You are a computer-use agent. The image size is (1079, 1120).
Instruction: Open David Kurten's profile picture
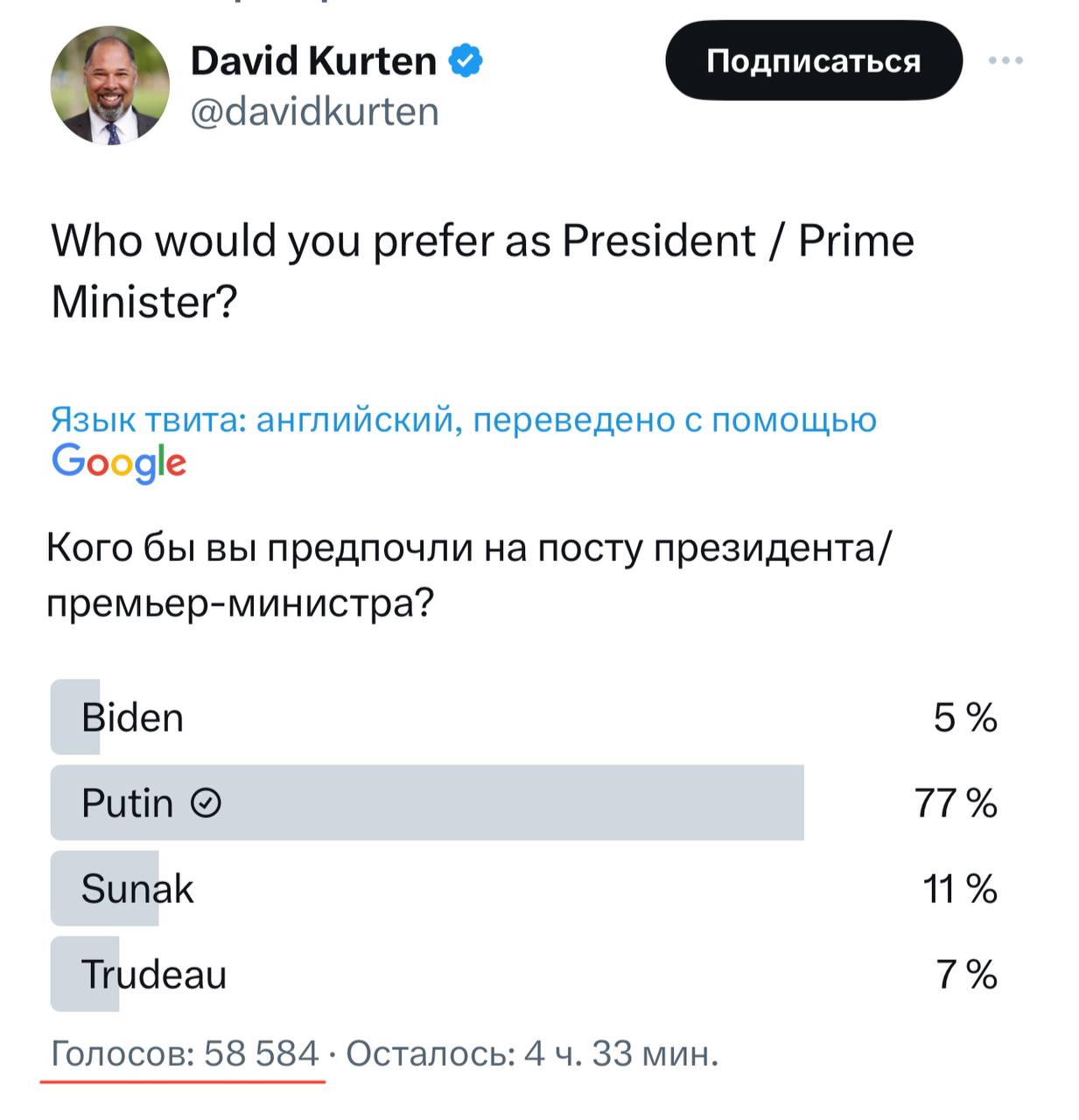110,85
